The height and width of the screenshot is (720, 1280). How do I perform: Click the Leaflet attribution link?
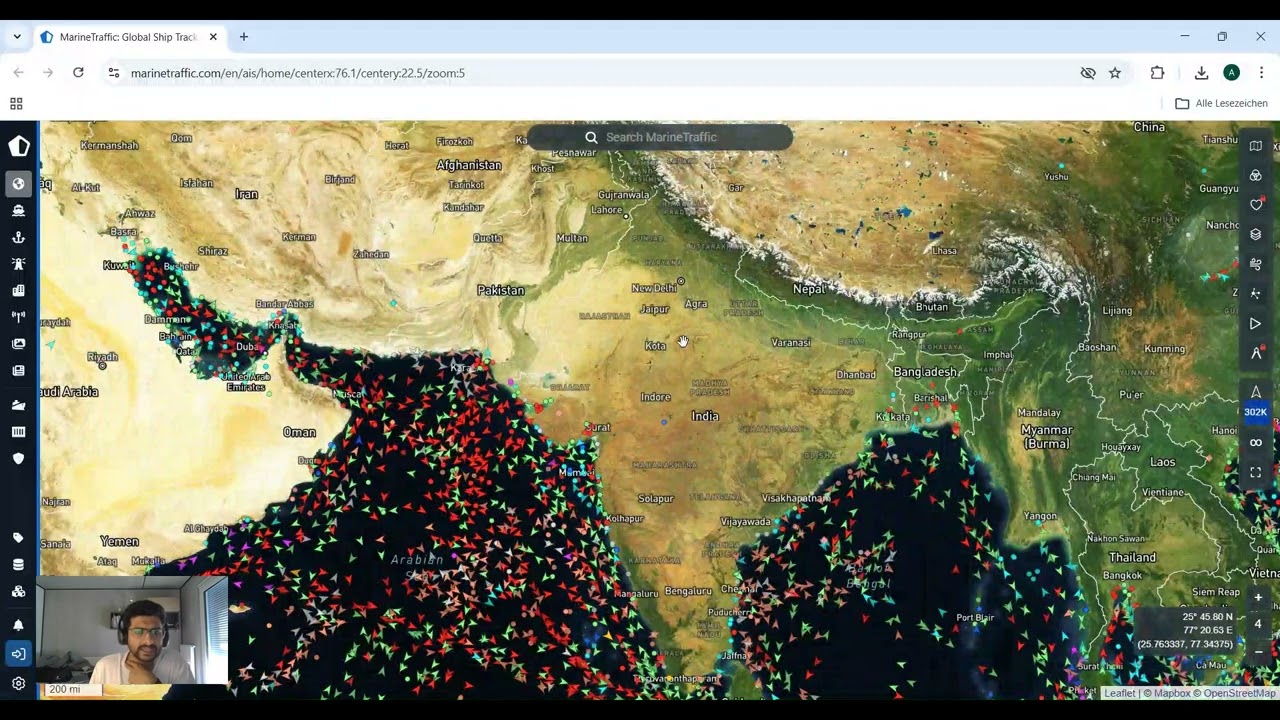[x=1119, y=693]
